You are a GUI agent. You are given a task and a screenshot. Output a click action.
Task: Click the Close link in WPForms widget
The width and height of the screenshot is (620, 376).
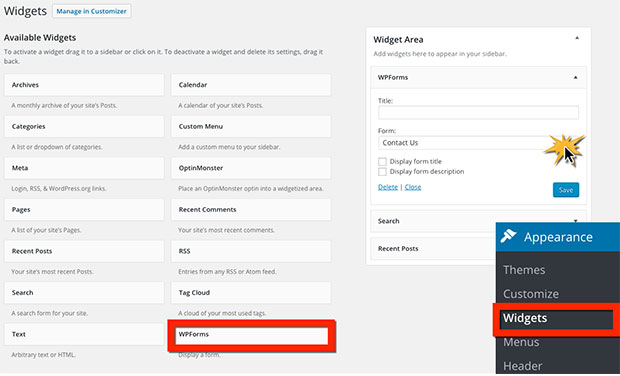pyautogui.click(x=413, y=187)
